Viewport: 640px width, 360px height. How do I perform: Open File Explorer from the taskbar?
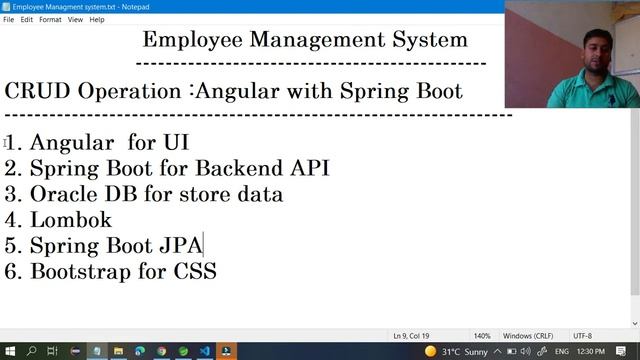click(118, 351)
